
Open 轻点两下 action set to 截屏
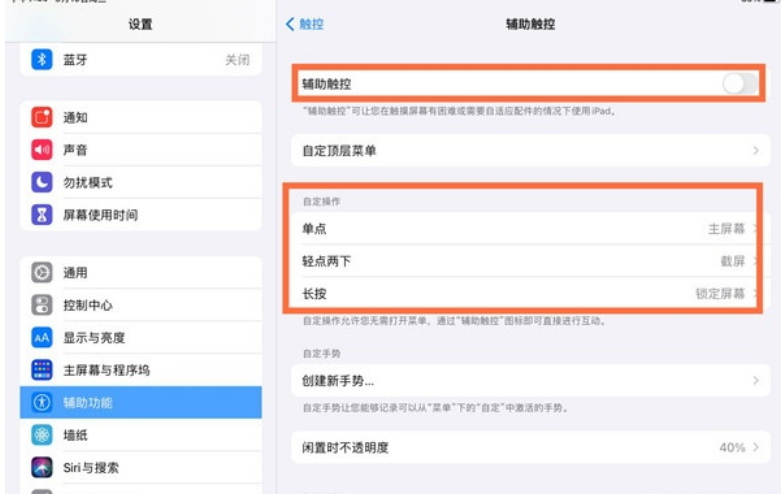click(530, 261)
